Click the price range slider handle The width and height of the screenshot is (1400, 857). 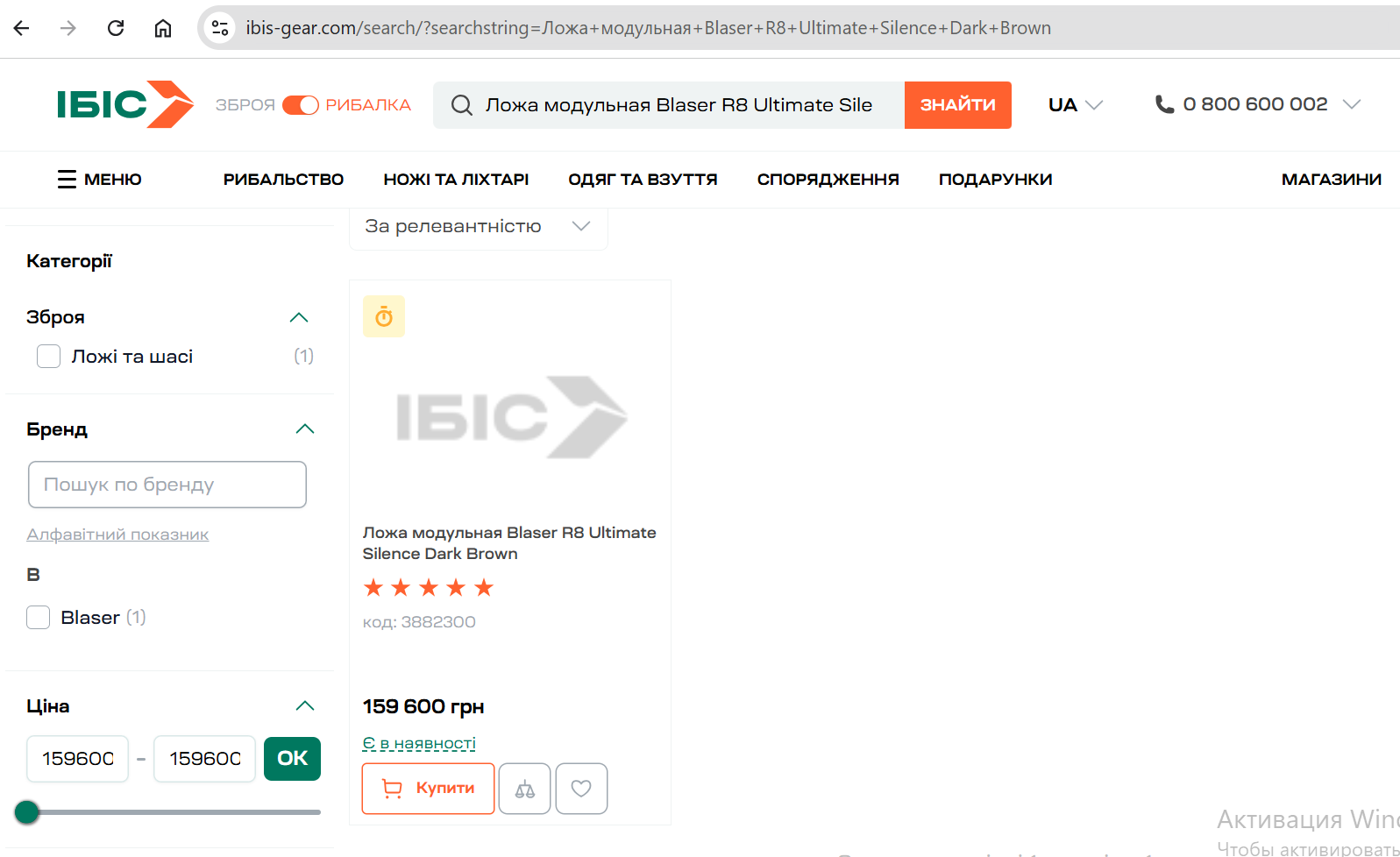27,812
